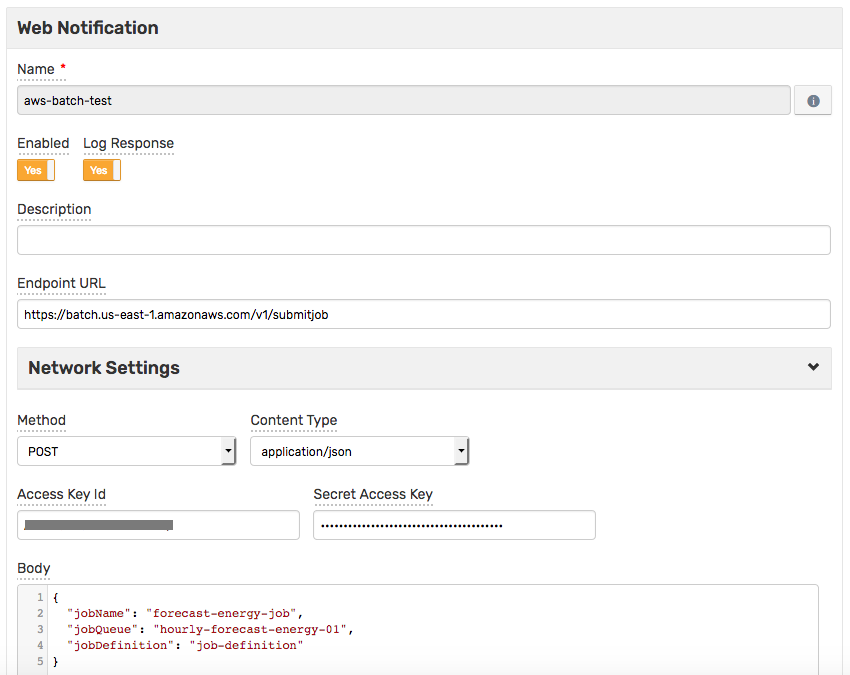Click the Content Type label
The image size is (850, 675).
(x=294, y=420)
